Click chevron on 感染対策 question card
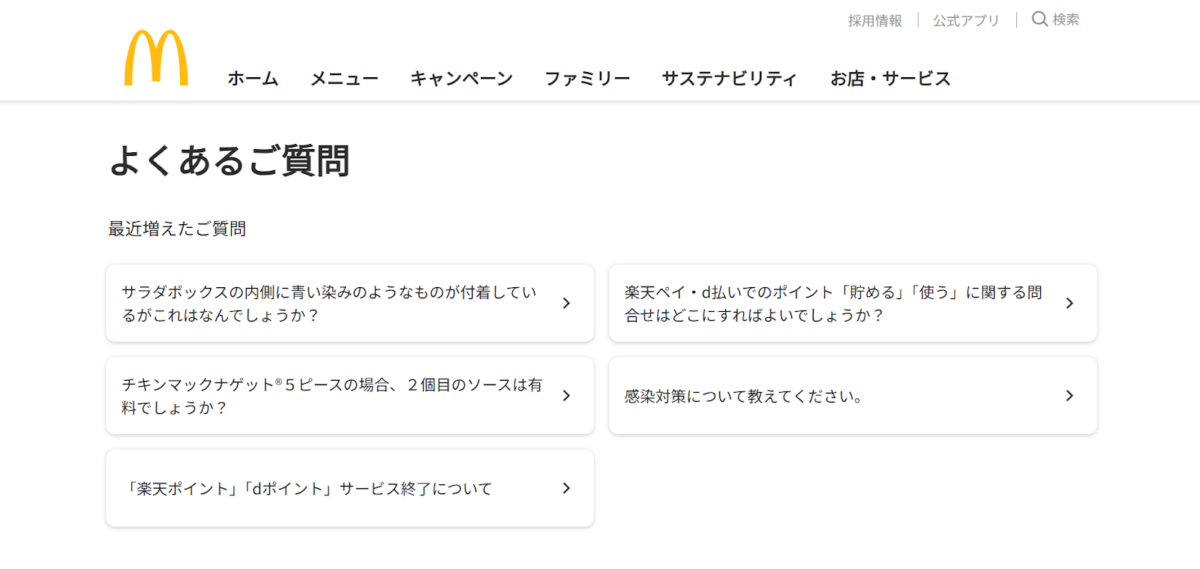This screenshot has height=569, width=1200. click(x=1069, y=396)
